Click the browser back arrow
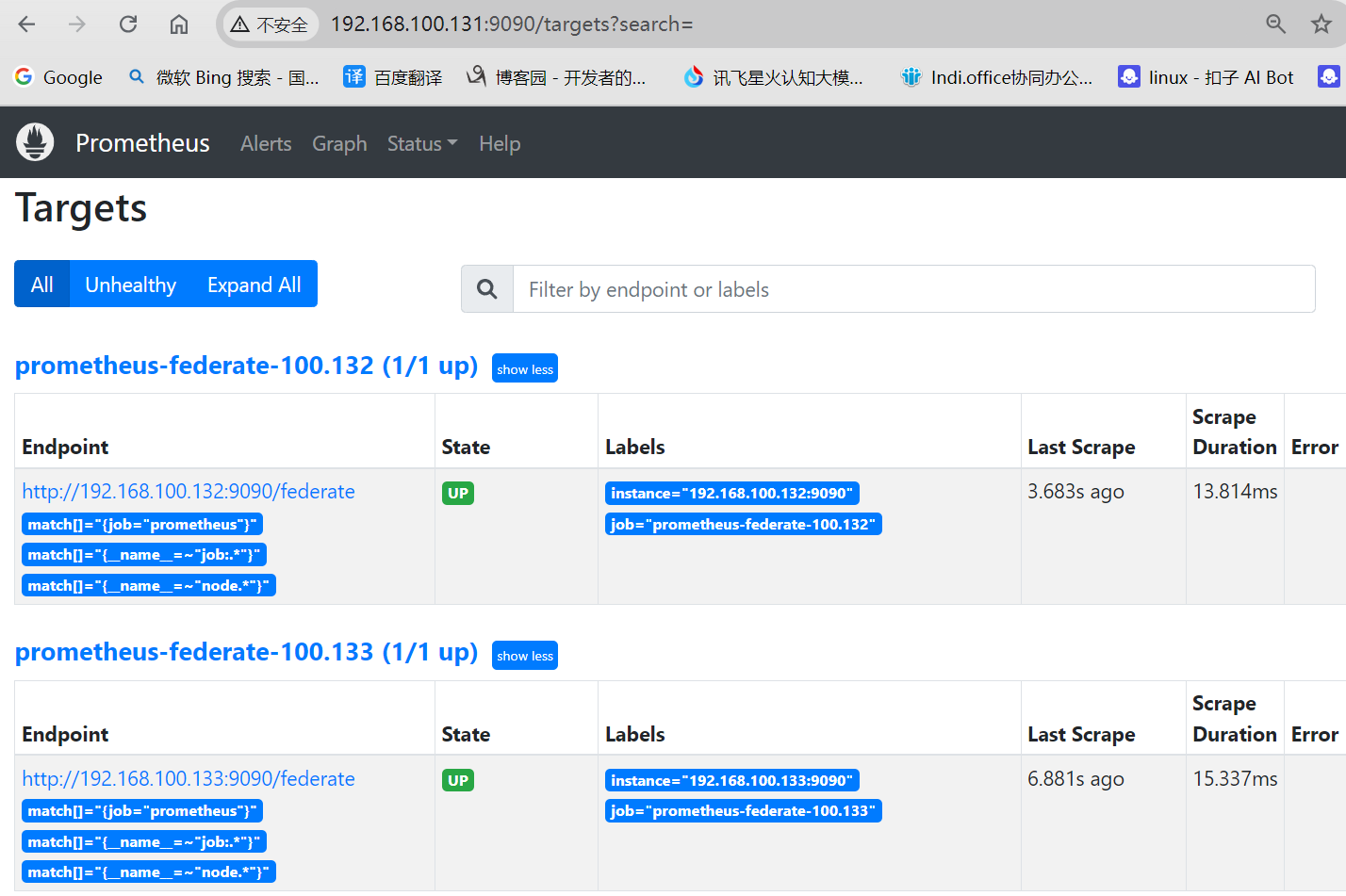The width and height of the screenshot is (1346, 896). [26, 24]
